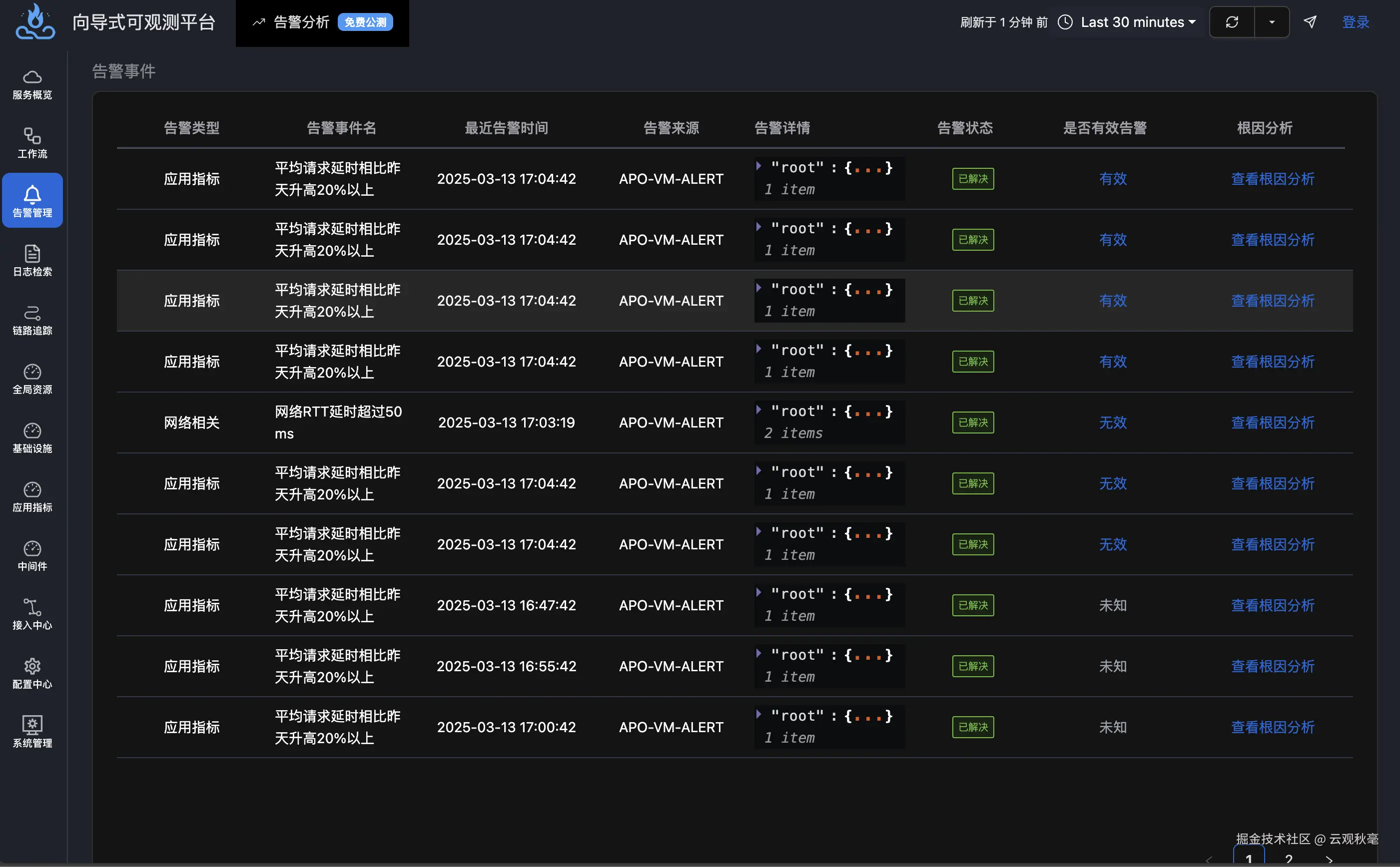Image resolution: width=1400 pixels, height=867 pixels.
Task: Click 查看根因分析 for the 17:03:19 alert
Action: coord(1272,423)
